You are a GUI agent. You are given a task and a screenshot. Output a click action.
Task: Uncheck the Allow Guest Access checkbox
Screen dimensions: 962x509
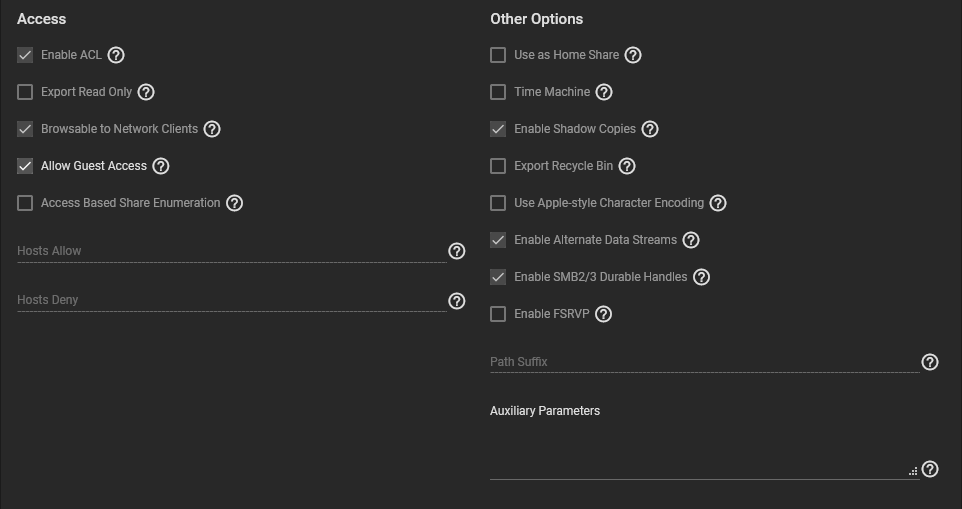25,166
